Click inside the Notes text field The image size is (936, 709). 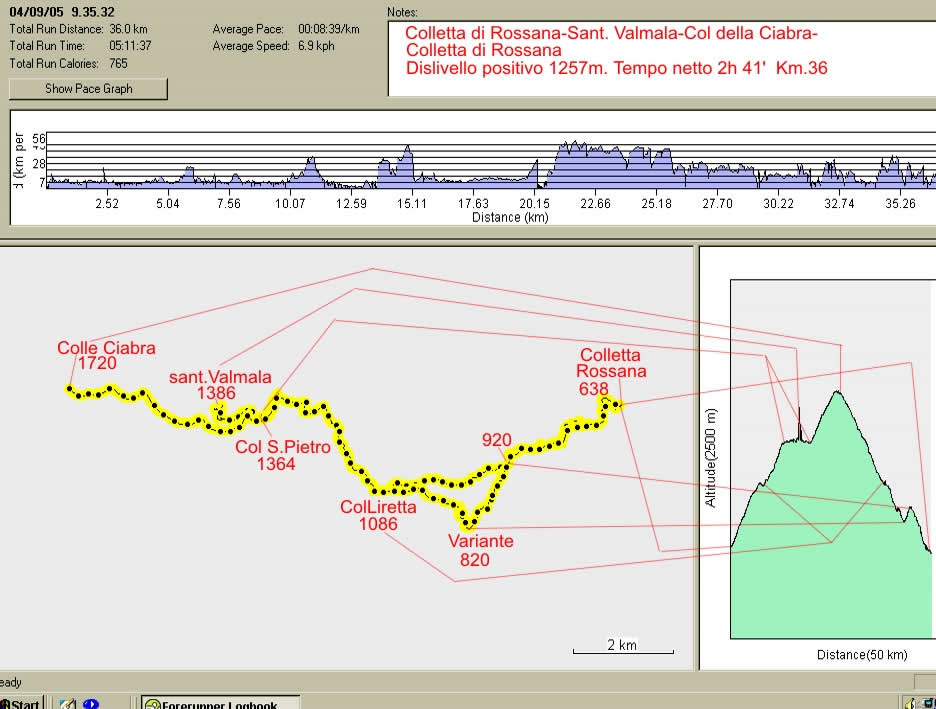(660, 58)
